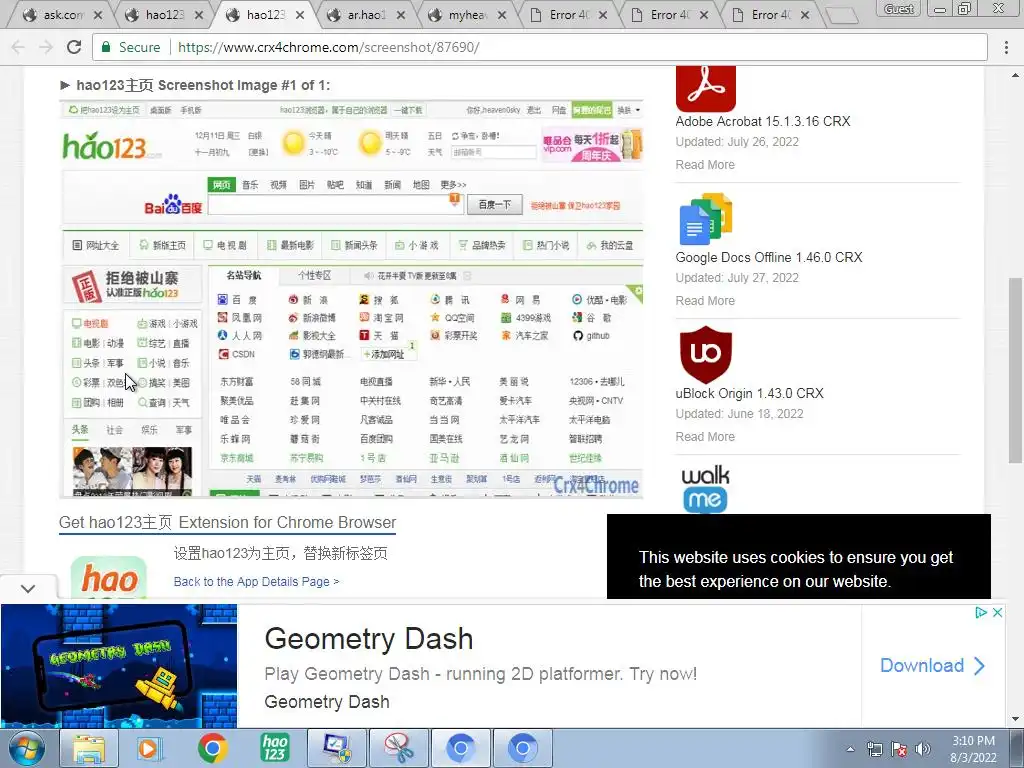Show hidden system tray icons

(x=850, y=749)
